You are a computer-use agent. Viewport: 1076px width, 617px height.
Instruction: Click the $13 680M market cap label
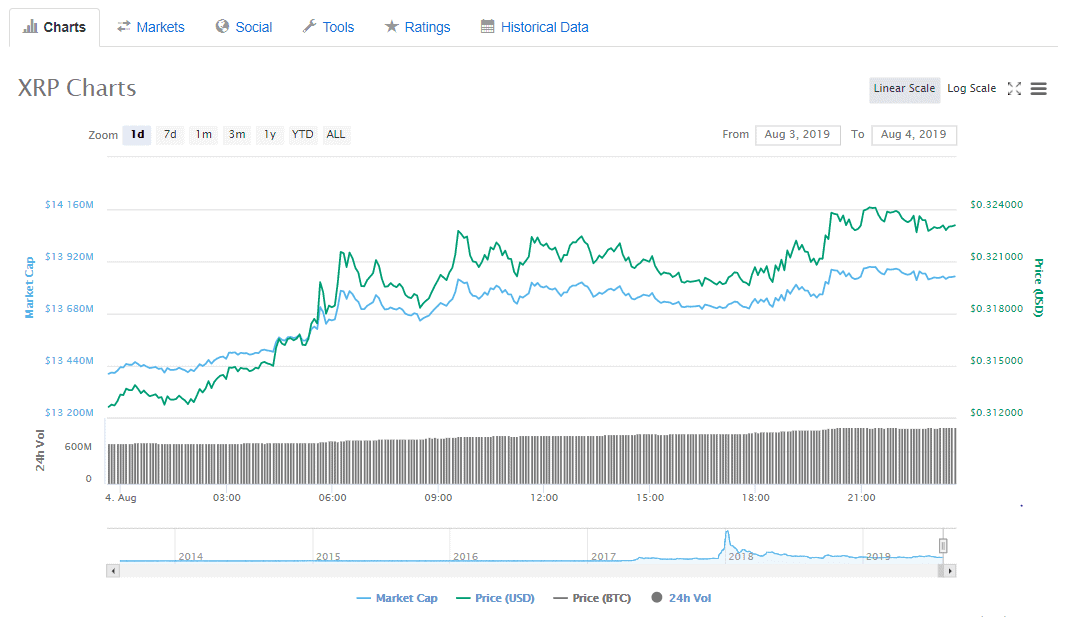(x=69, y=309)
